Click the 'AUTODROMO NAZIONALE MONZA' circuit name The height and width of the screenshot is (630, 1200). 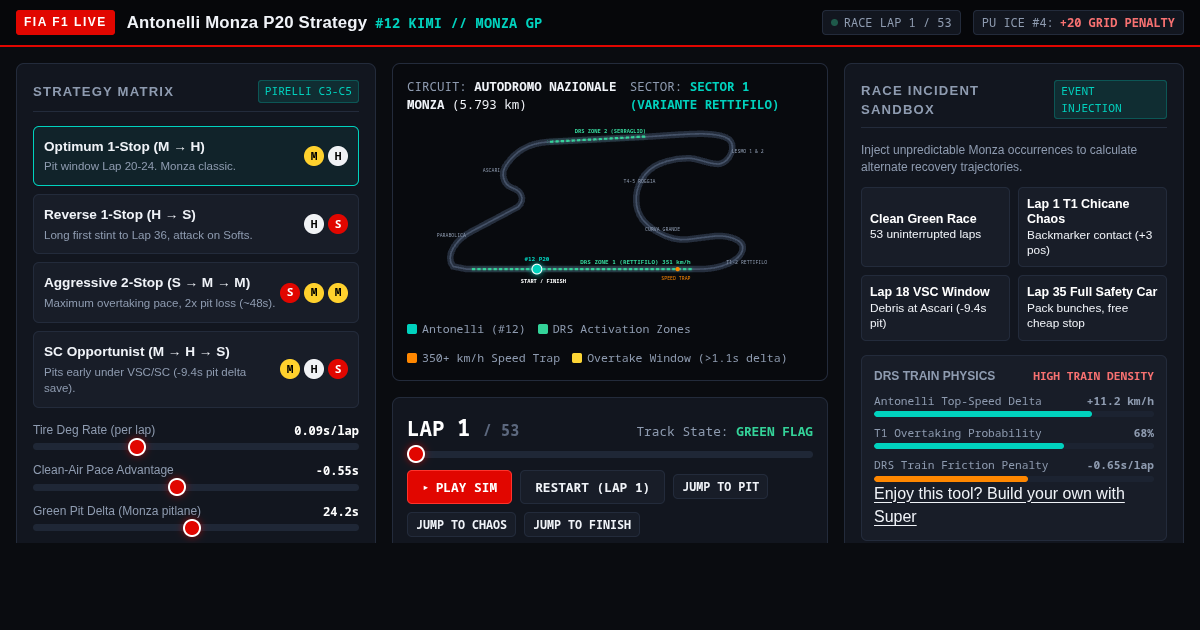pyautogui.click(x=511, y=96)
